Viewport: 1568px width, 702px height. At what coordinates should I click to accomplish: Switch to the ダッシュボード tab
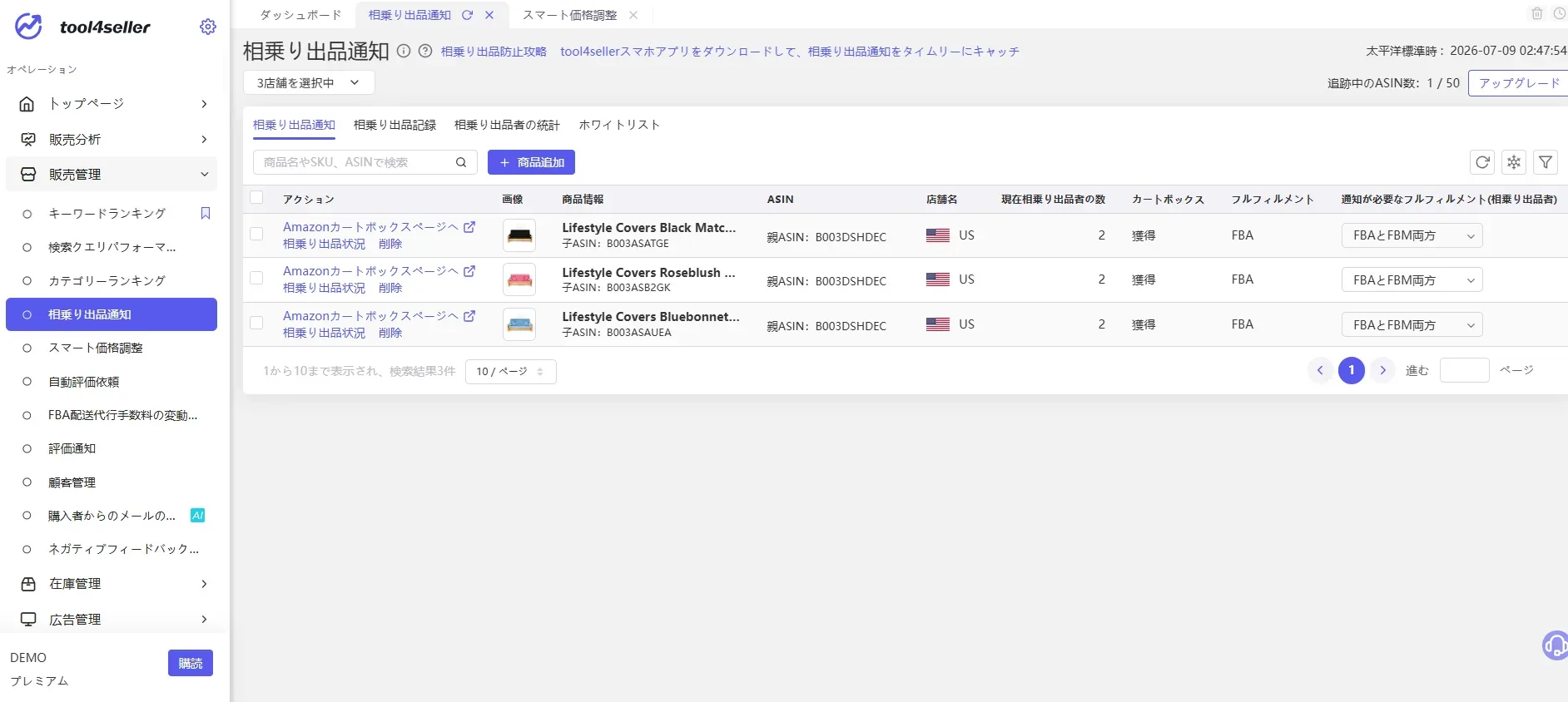click(300, 15)
